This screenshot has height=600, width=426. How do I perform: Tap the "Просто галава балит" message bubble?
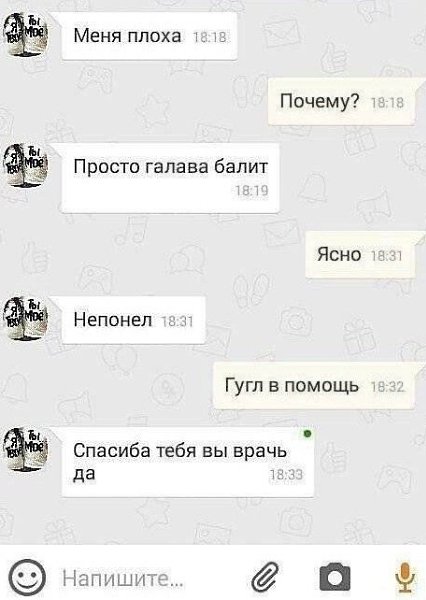point(170,178)
